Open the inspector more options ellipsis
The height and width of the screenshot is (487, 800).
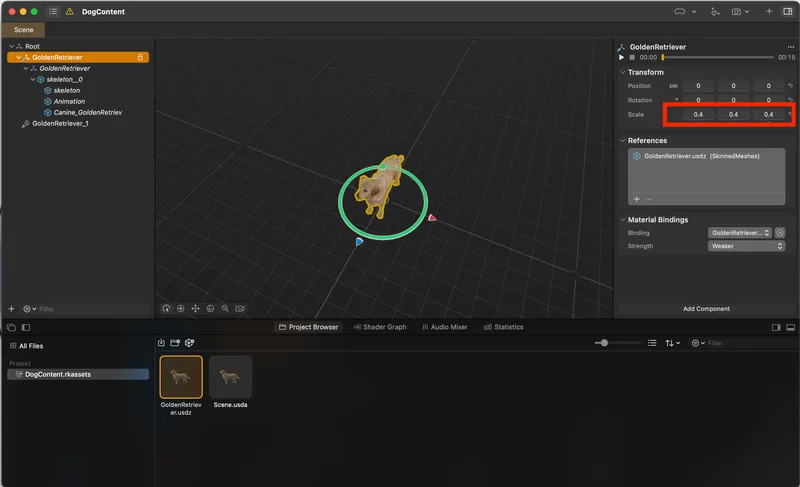(x=790, y=47)
